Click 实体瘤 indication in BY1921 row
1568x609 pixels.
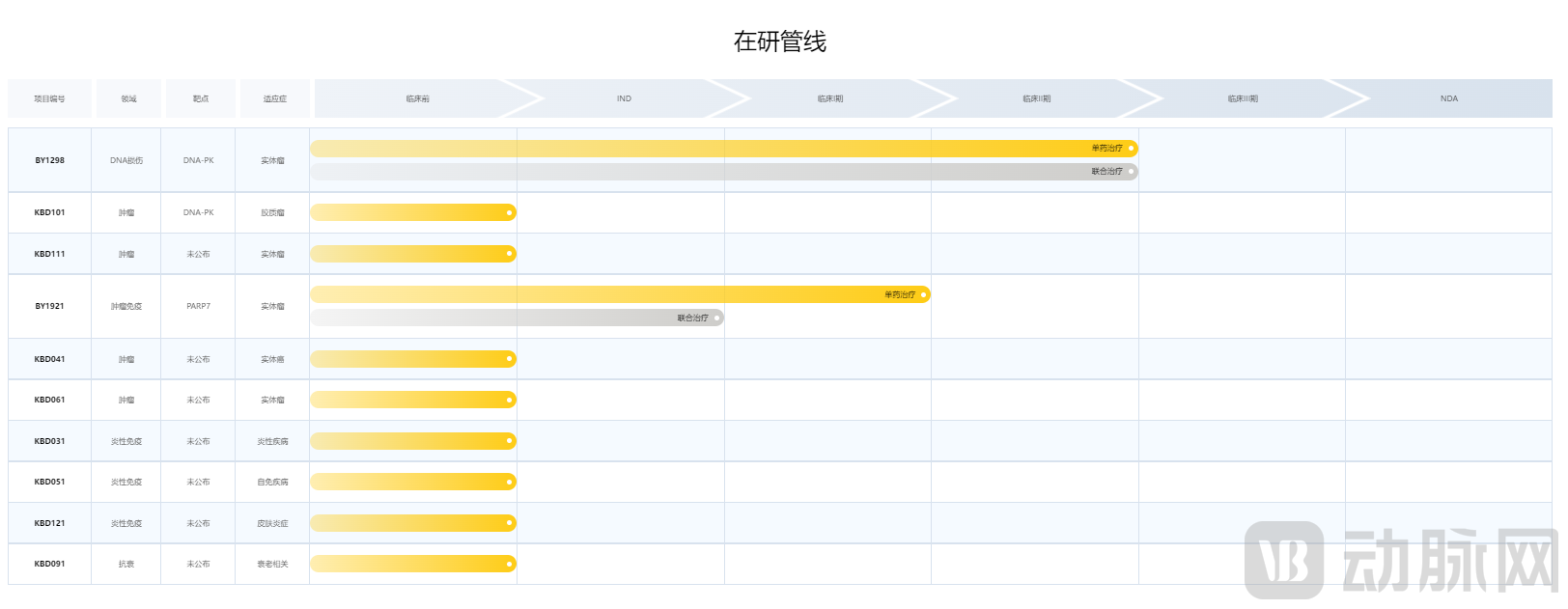coord(272,306)
